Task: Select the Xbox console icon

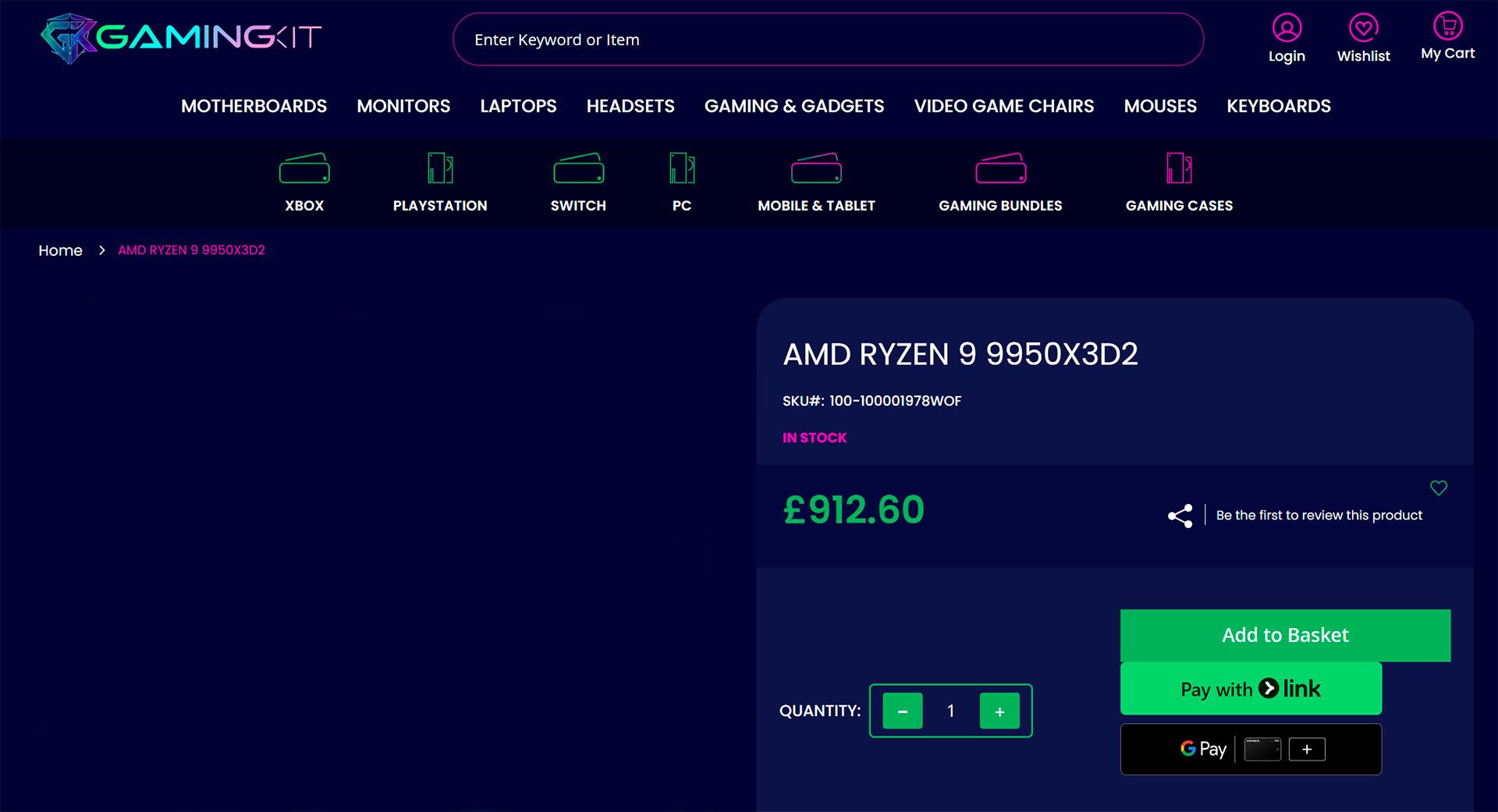Action: [304, 168]
